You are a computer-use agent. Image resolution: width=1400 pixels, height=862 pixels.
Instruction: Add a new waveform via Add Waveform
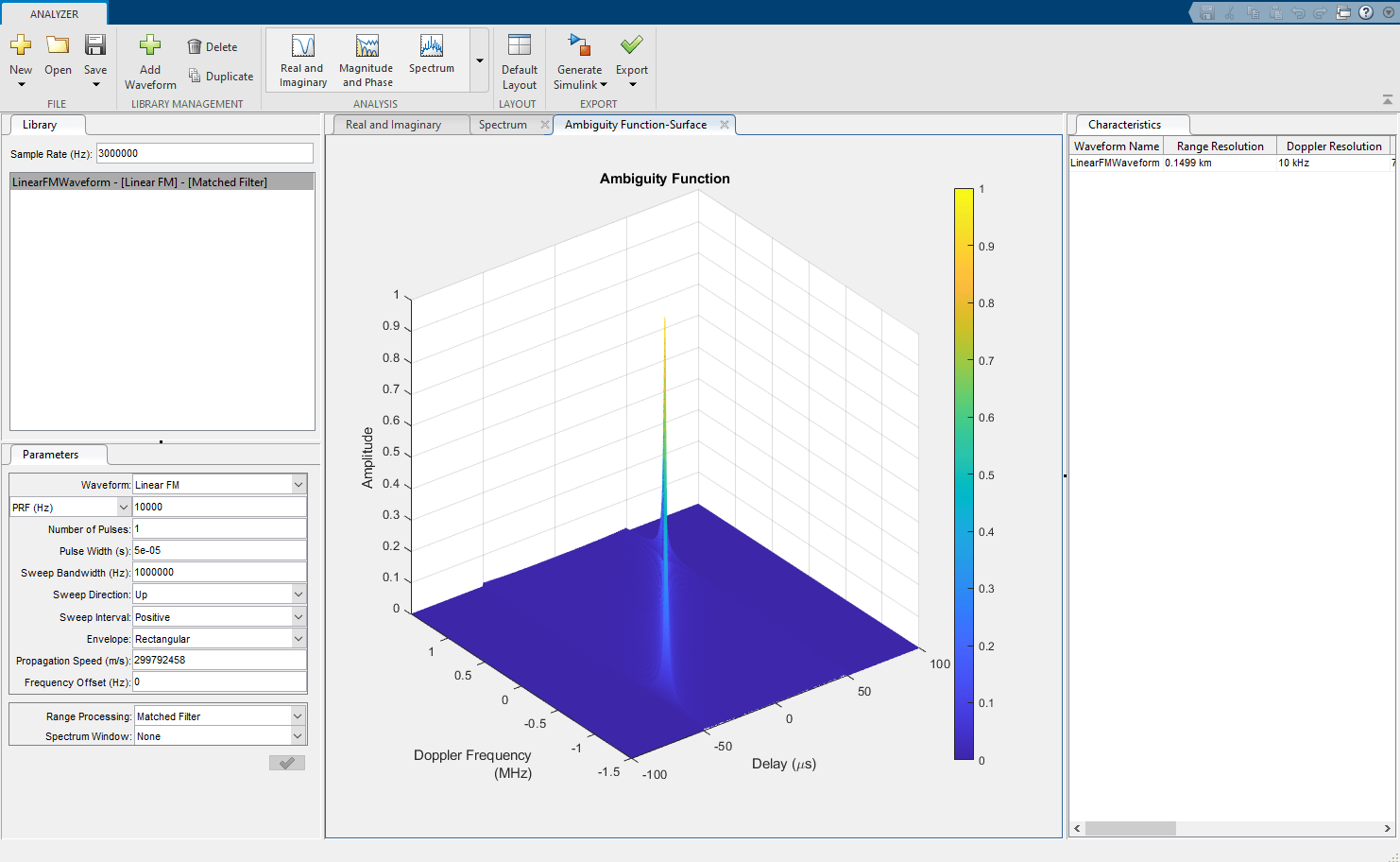point(149,59)
